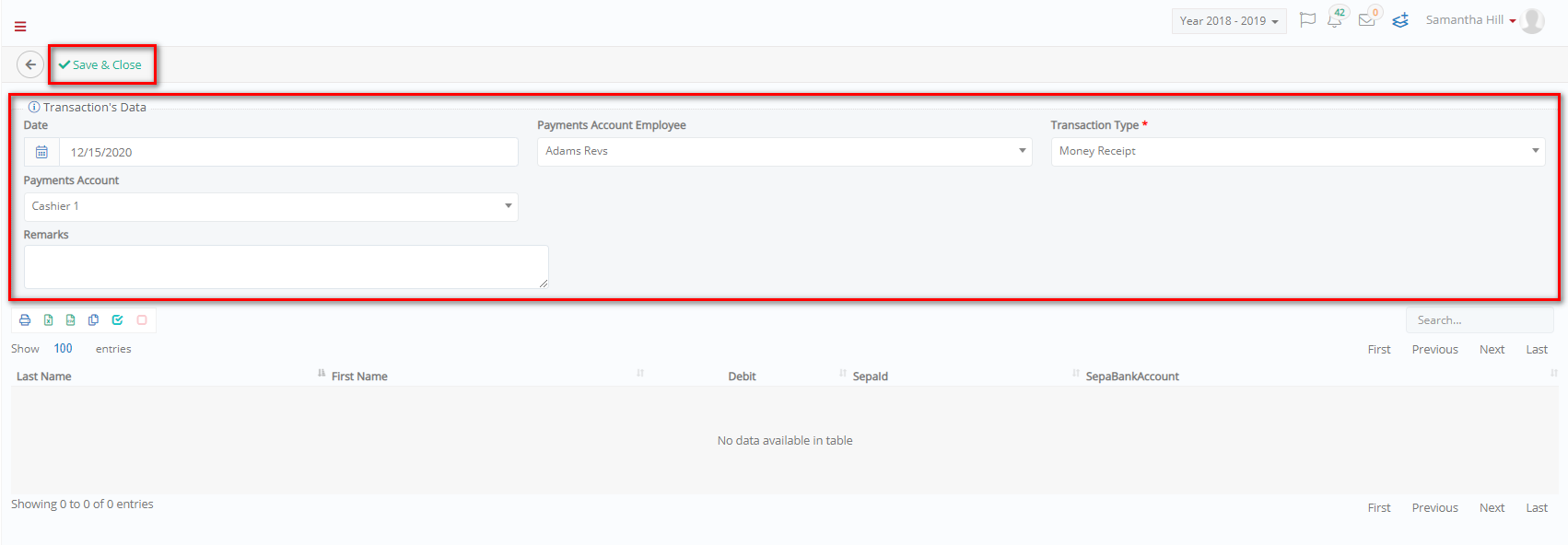Select all rows checkmark icon
1568x545 pixels.
pos(118,320)
